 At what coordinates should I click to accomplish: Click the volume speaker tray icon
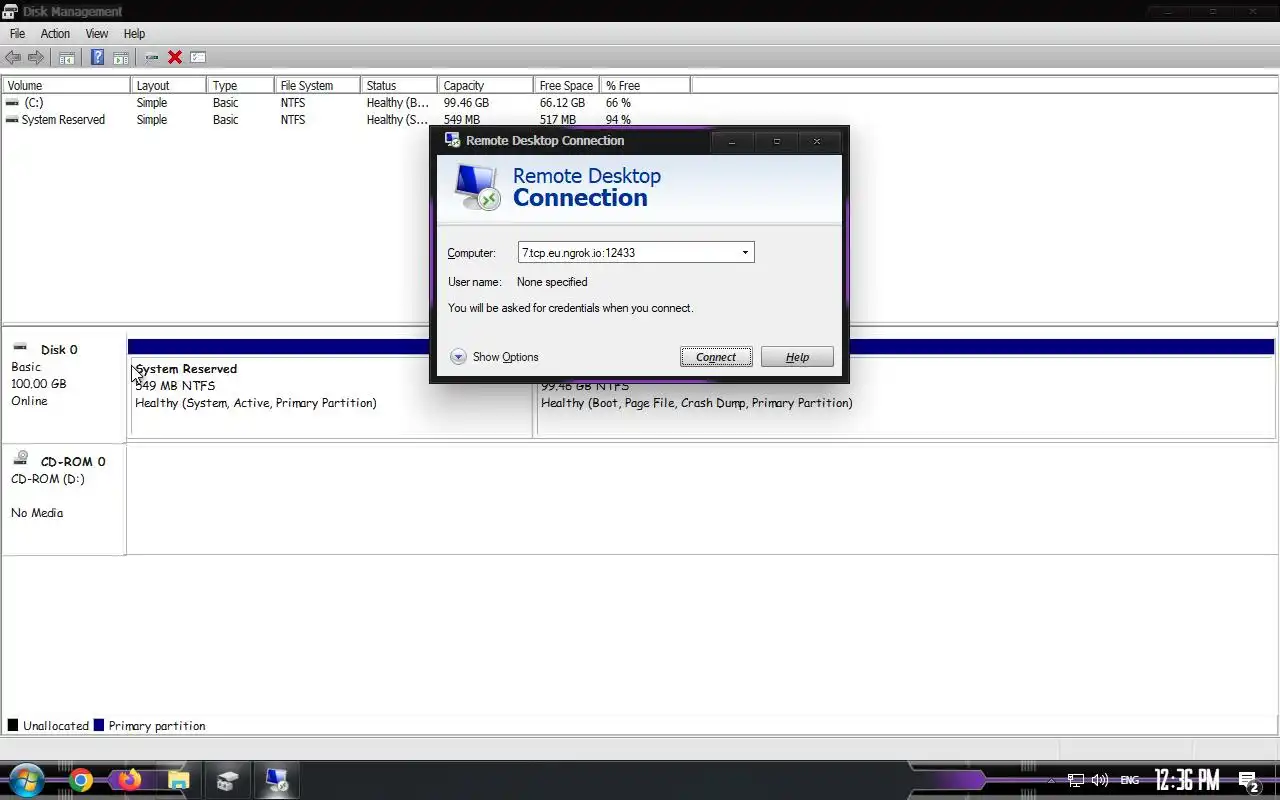pyautogui.click(x=1100, y=780)
